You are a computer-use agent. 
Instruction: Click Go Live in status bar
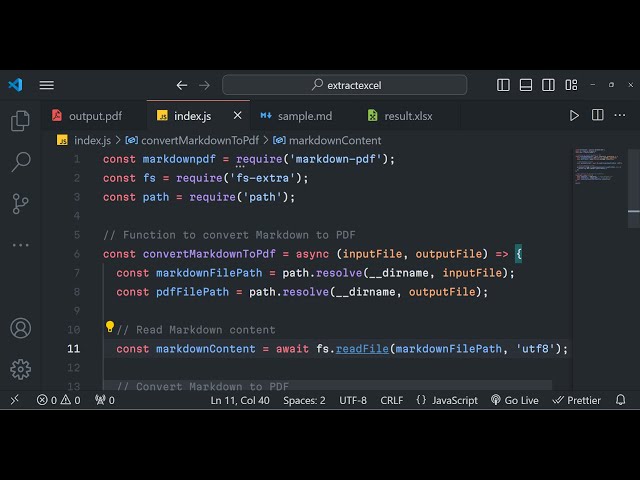(514, 400)
